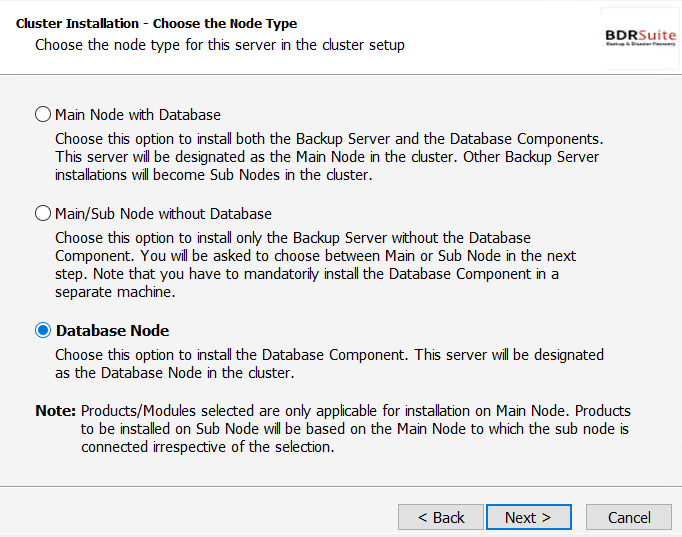The height and width of the screenshot is (537, 682).
Task: Click the "Cluster Installation - Choose the Node Type" heading
Action: coord(157,23)
